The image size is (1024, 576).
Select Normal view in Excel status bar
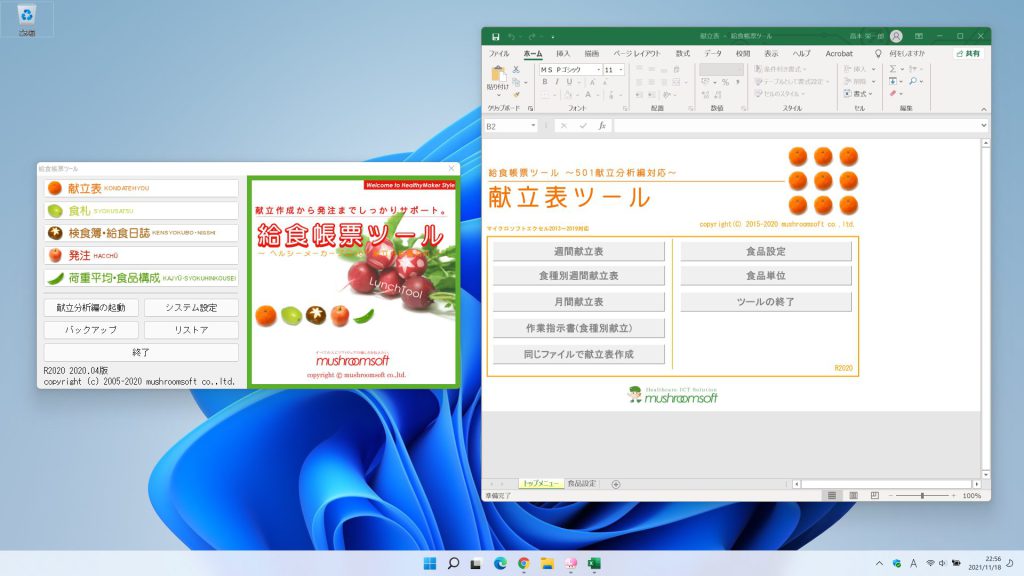click(x=831, y=496)
